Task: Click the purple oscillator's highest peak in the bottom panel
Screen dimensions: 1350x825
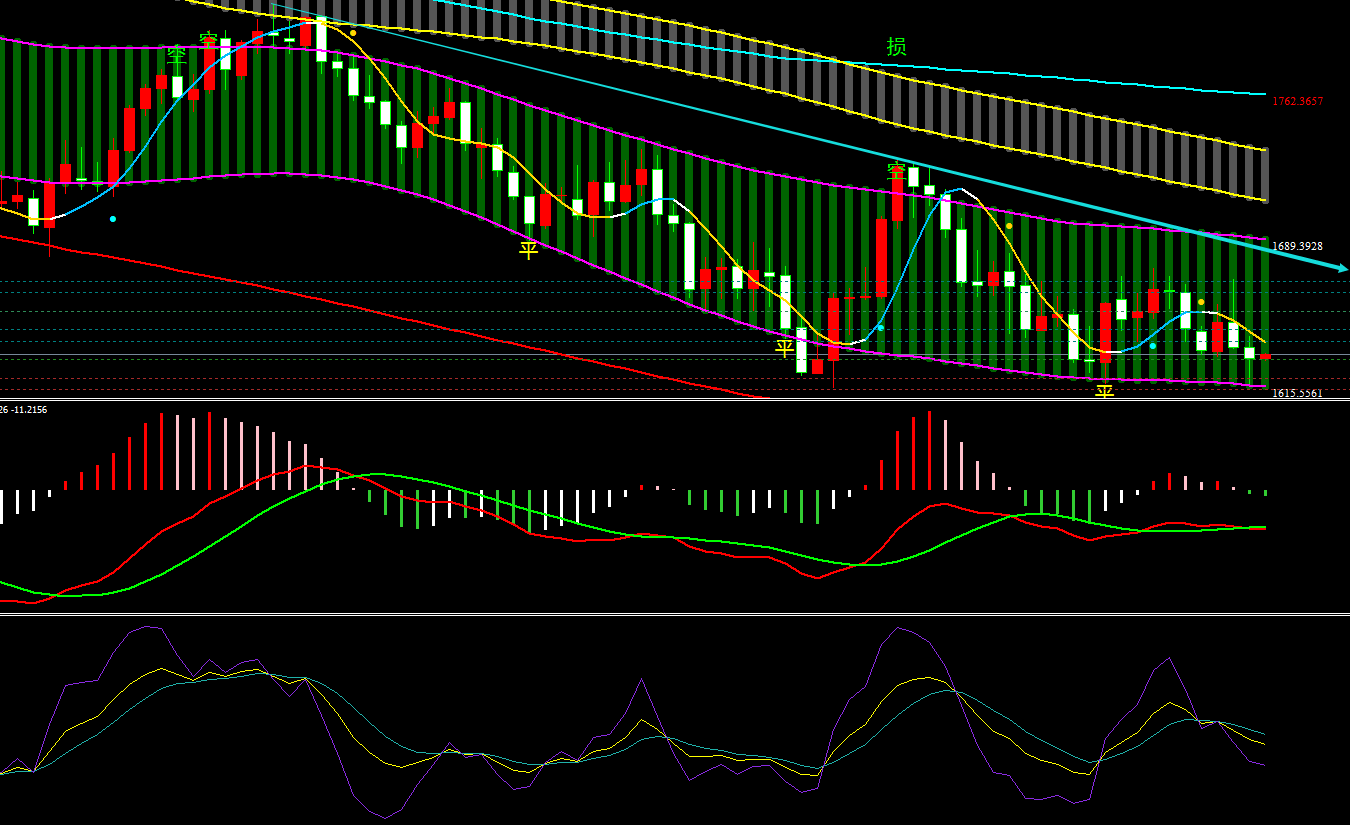Action: tap(148, 627)
